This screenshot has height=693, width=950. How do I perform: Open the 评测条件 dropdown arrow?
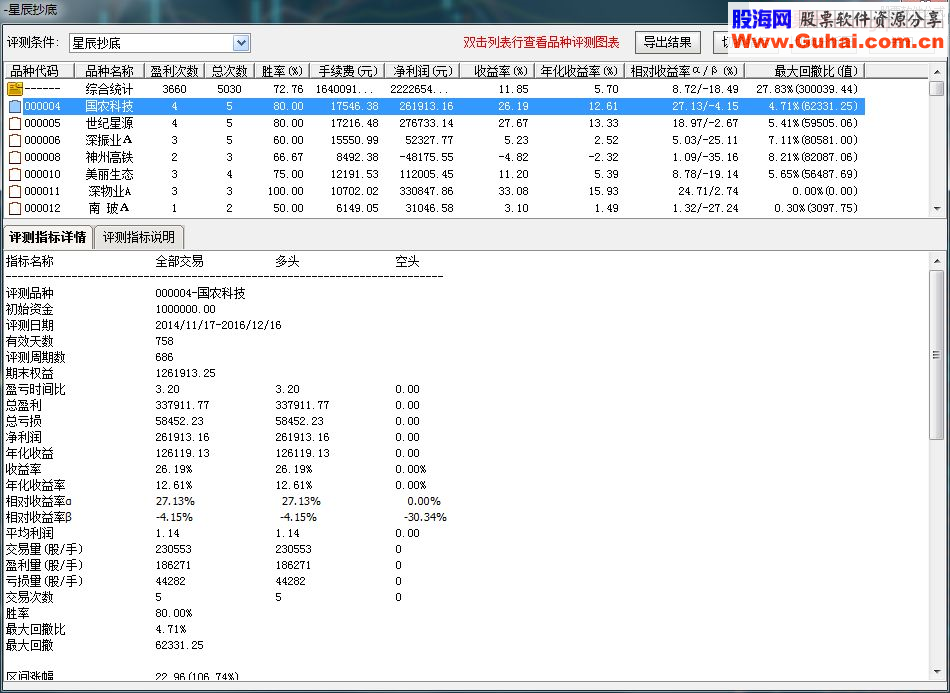click(x=241, y=43)
